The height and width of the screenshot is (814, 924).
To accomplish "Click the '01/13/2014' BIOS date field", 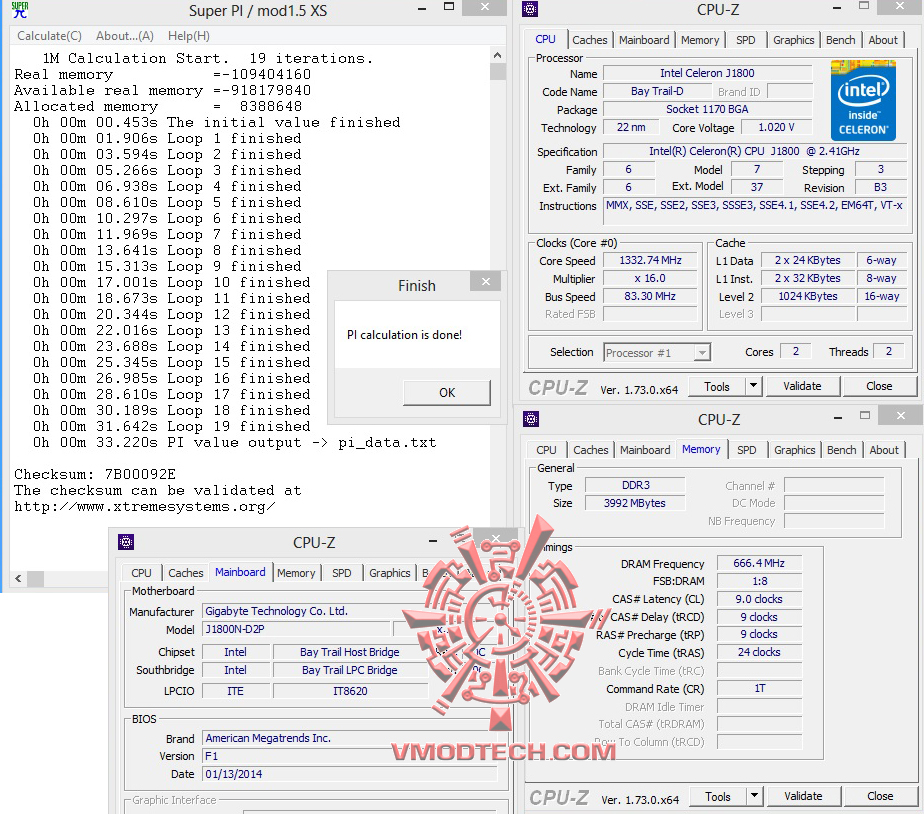I will coord(351,774).
